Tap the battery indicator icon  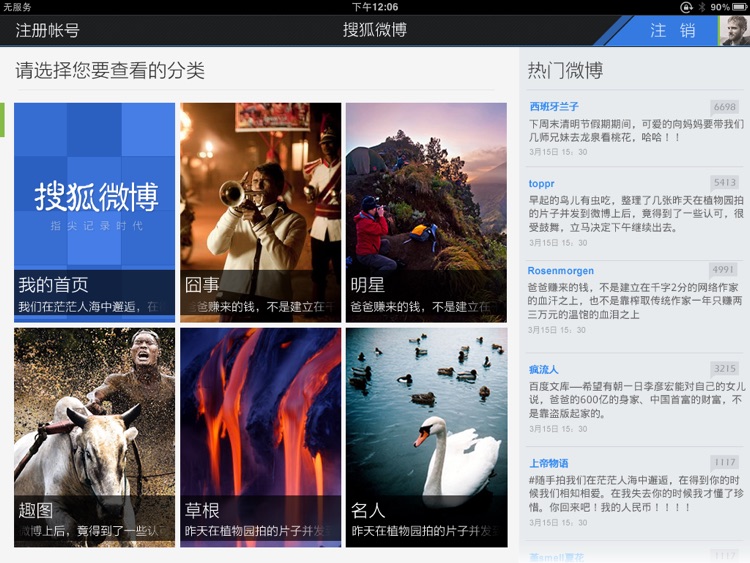click(x=739, y=7)
